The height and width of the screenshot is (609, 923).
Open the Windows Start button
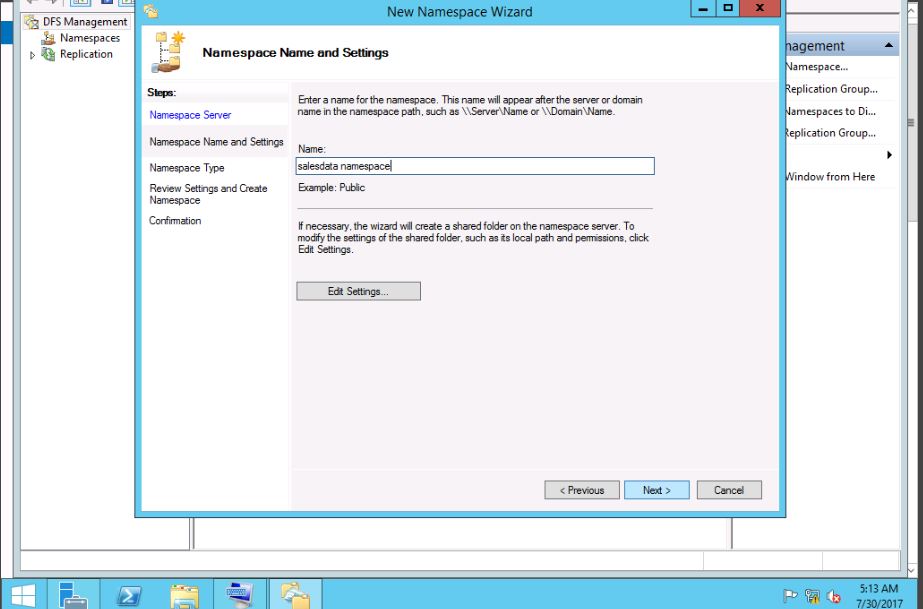(x=23, y=595)
